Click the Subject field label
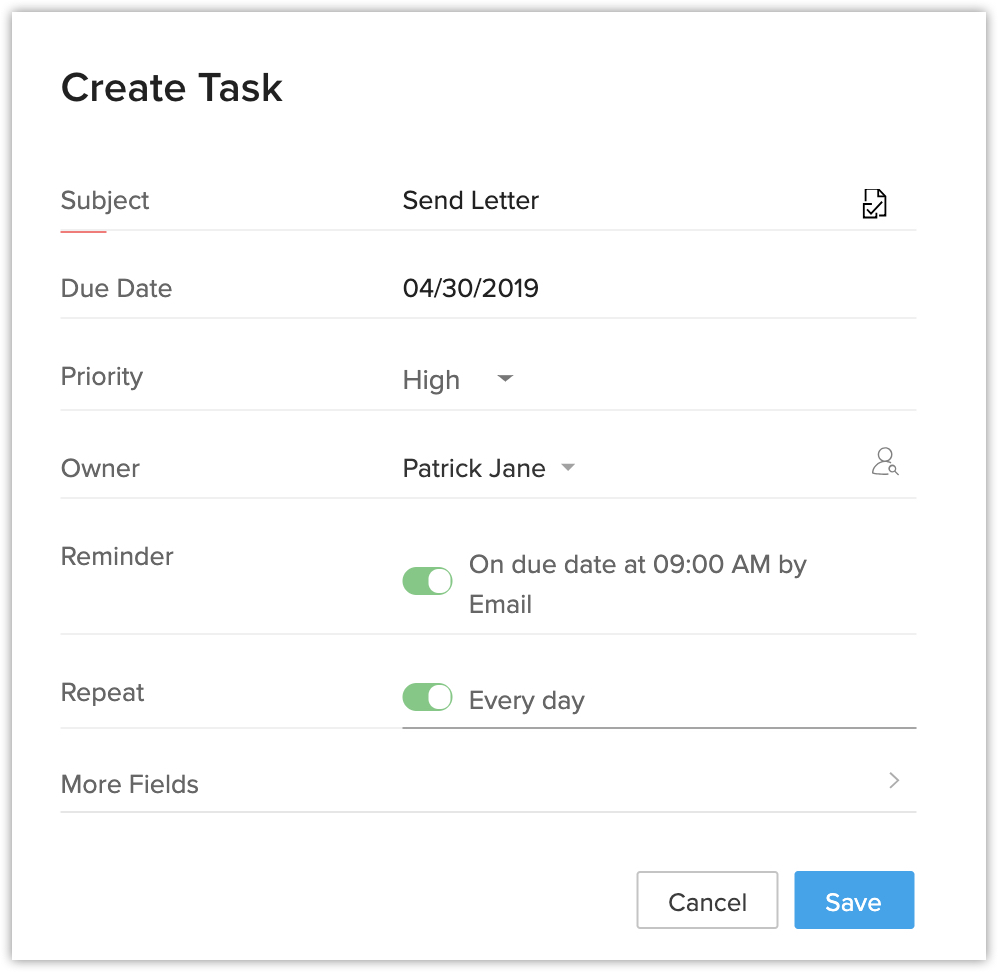The width and height of the screenshot is (998, 972). coord(105,200)
